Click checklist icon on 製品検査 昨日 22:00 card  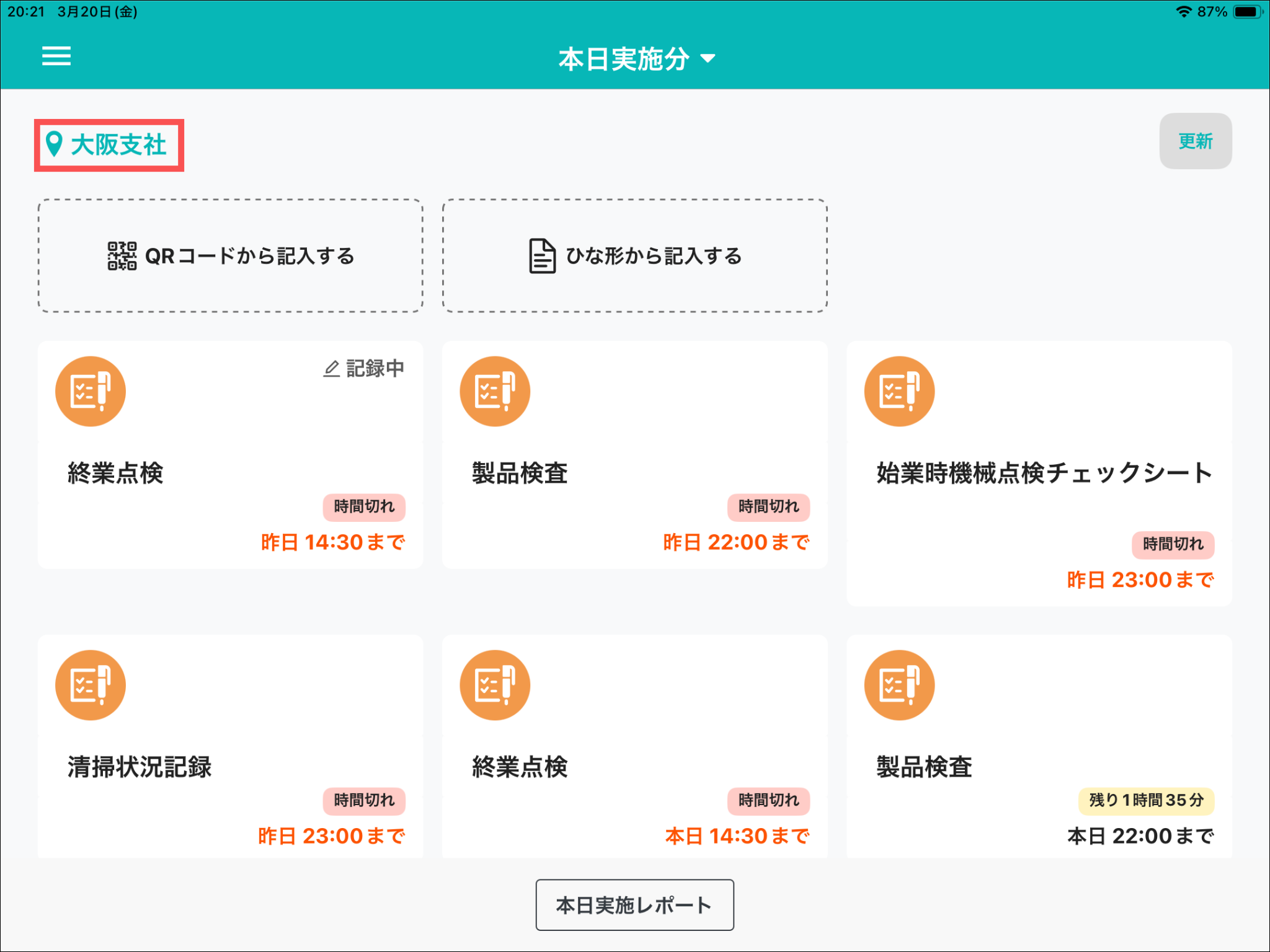[x=495, y=391]
